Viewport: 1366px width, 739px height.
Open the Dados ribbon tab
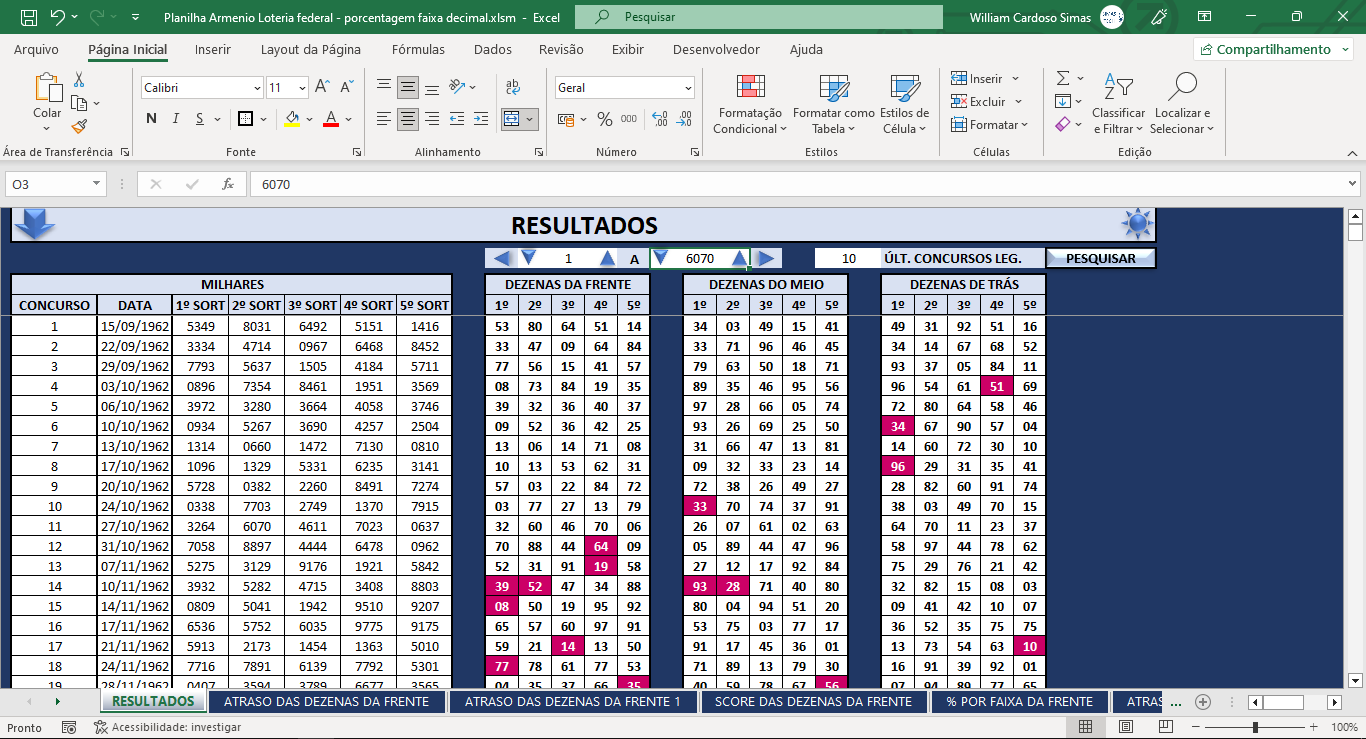click(493, 49)
